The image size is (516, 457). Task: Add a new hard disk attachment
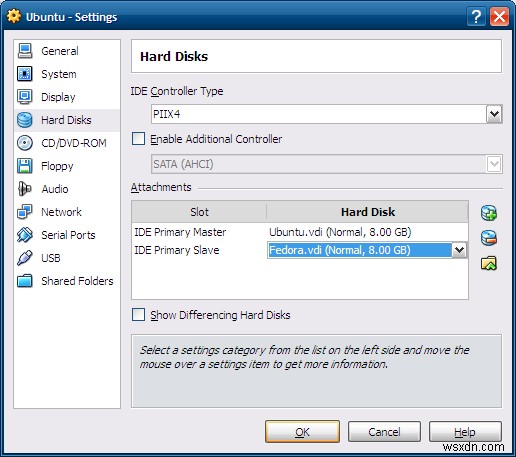click(489, 213)
